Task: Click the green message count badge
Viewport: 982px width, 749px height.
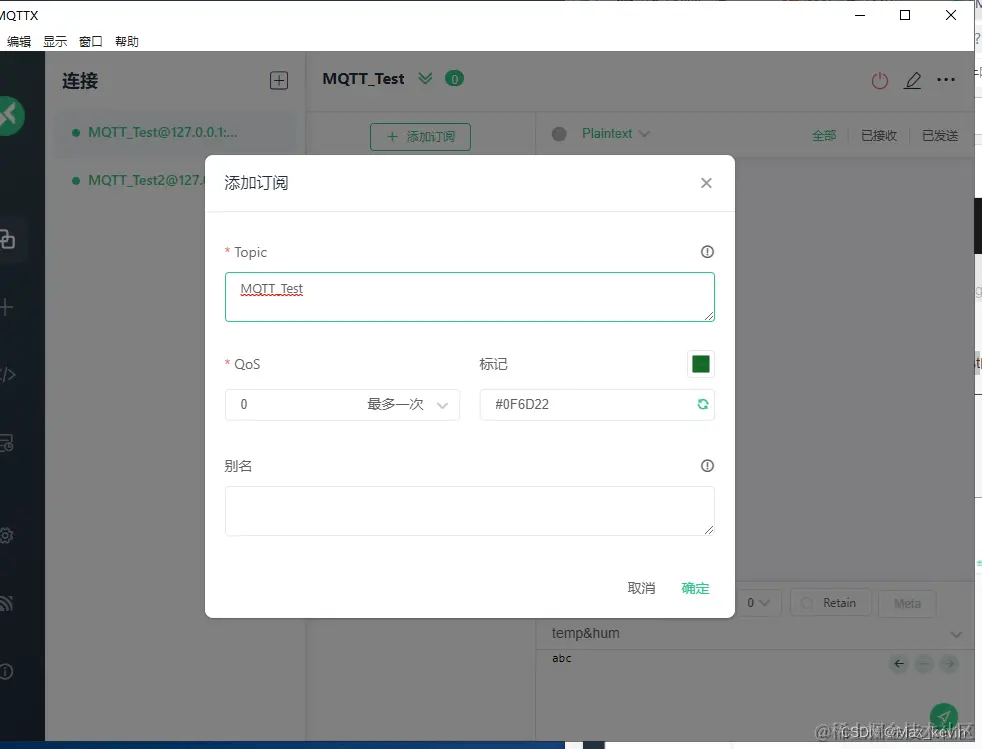Action: (454, 79)
